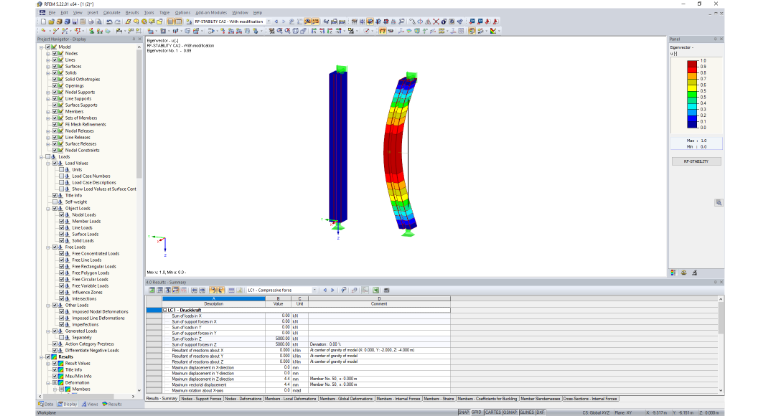
Task: Open the Add-on Modules menu
Action: click(211, 13)
